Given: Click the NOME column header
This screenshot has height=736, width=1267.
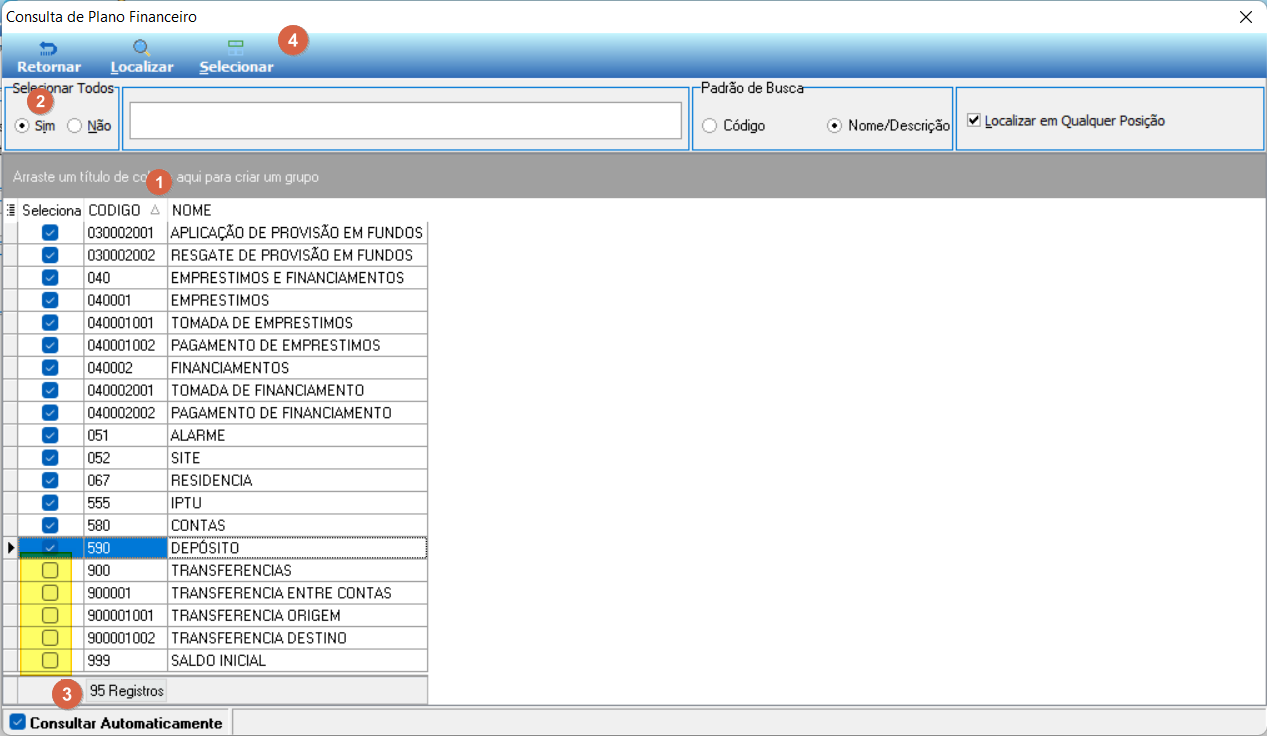Looking at the screenshot, I should (x=297, y=210).
